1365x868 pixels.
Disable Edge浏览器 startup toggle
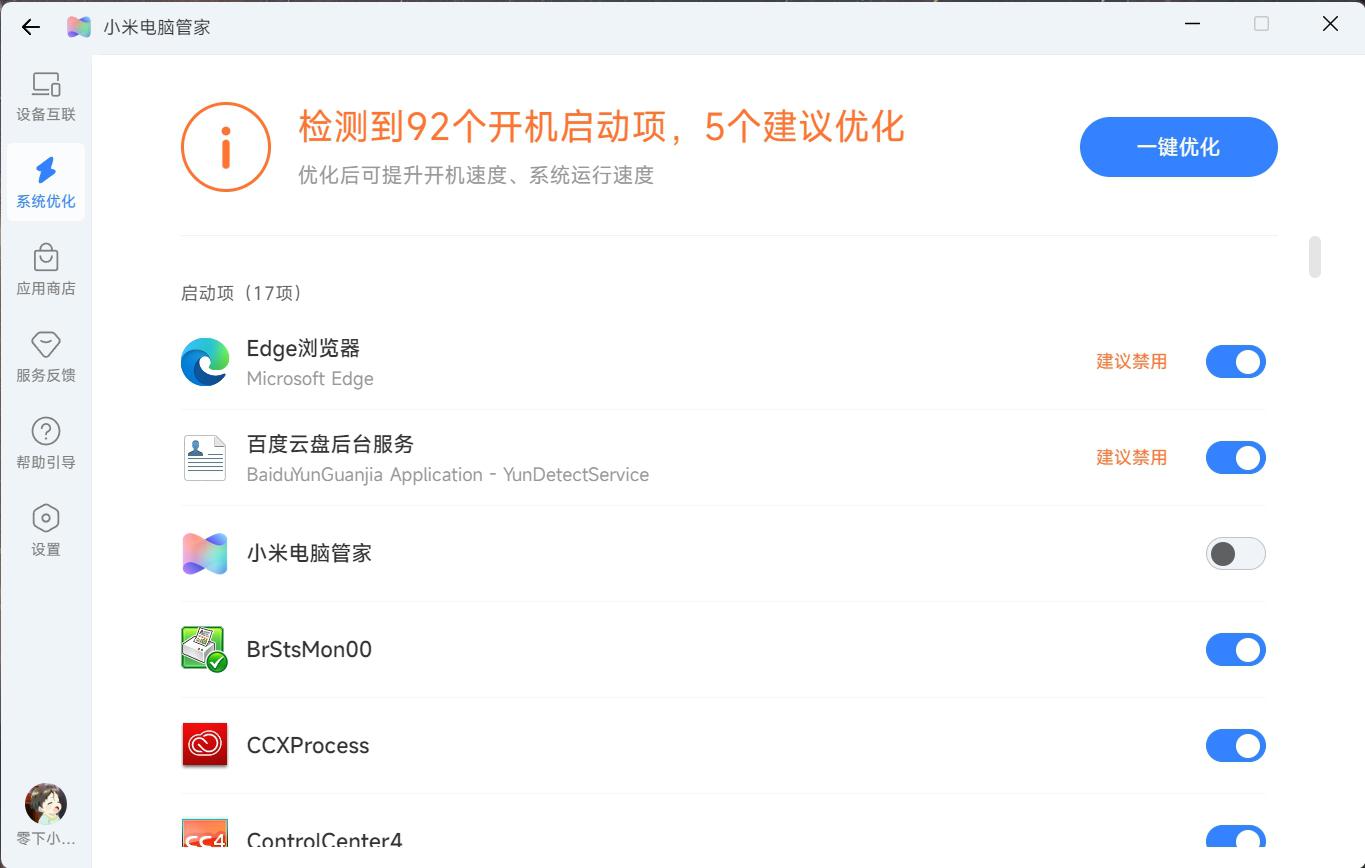(1236, 362)
